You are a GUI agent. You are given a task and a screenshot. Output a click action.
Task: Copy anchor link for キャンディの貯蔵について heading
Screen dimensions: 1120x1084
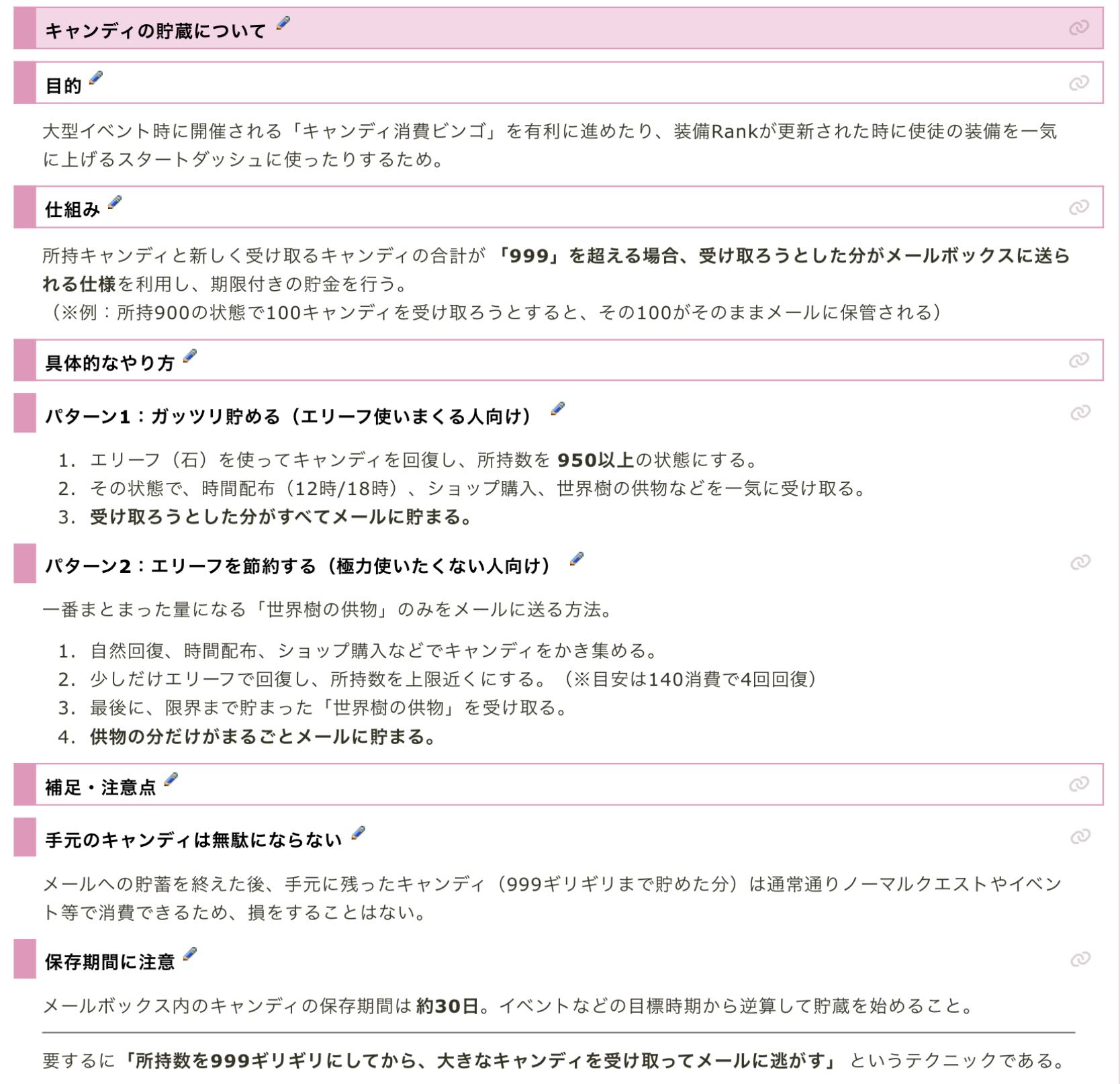coord(1078,28)
